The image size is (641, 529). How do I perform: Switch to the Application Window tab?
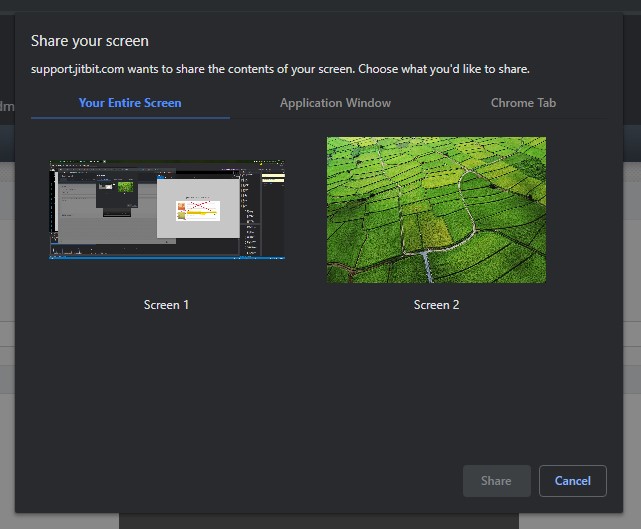pos(335,103)
